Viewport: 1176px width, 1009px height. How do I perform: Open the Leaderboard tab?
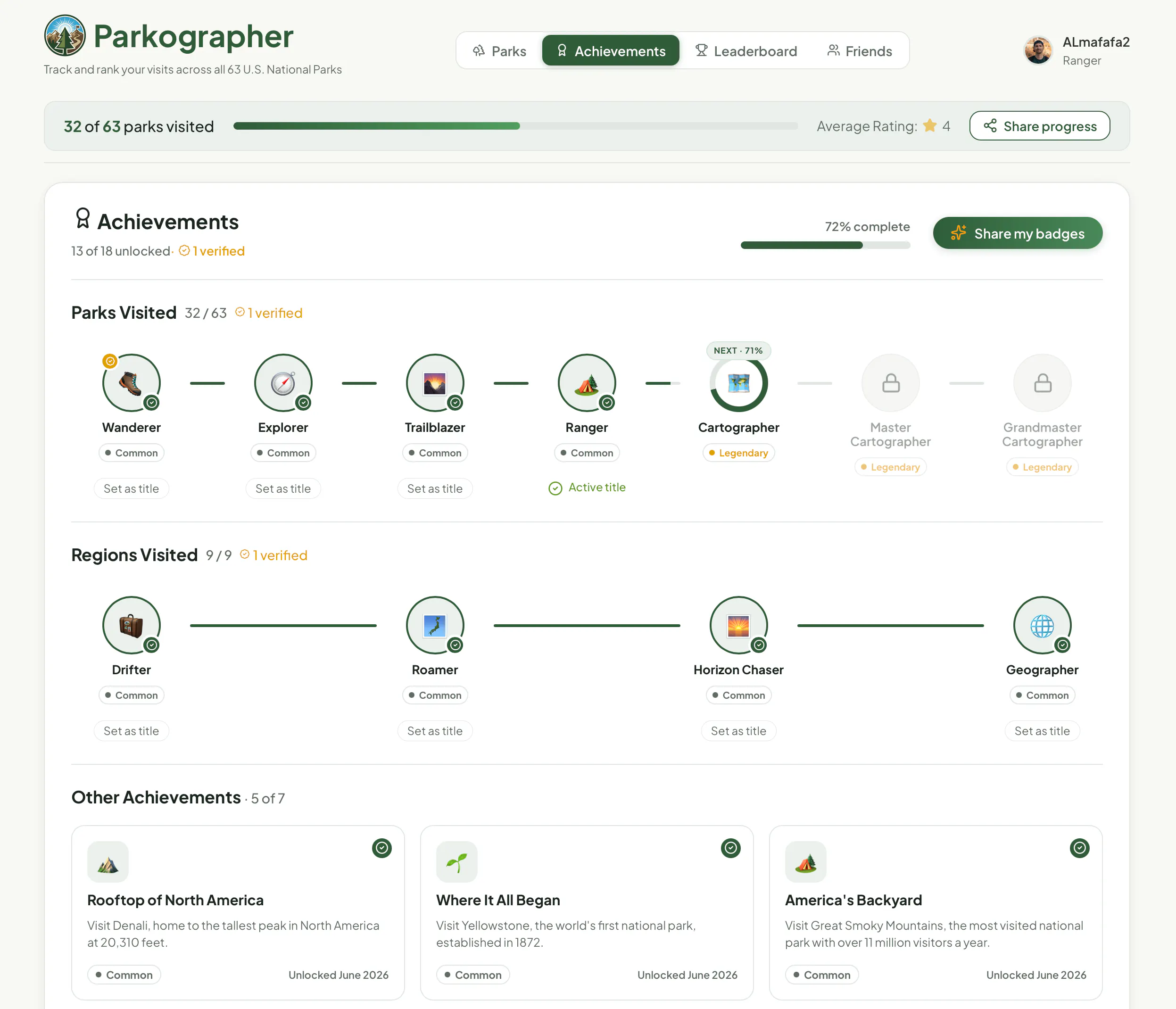click(746, 51)
